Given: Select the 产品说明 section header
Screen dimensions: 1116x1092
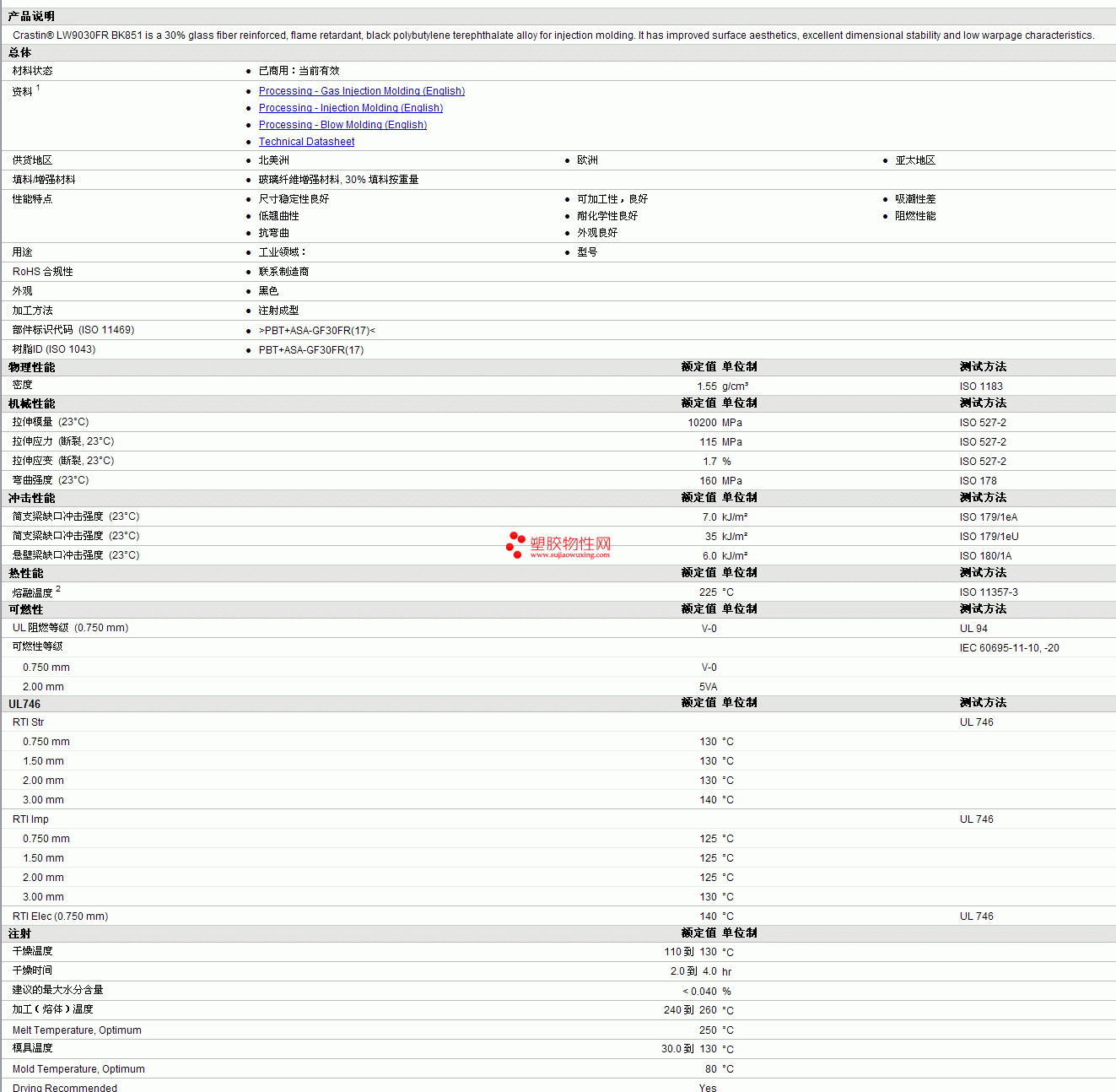Looking at the screenshot, I should 31,16.
